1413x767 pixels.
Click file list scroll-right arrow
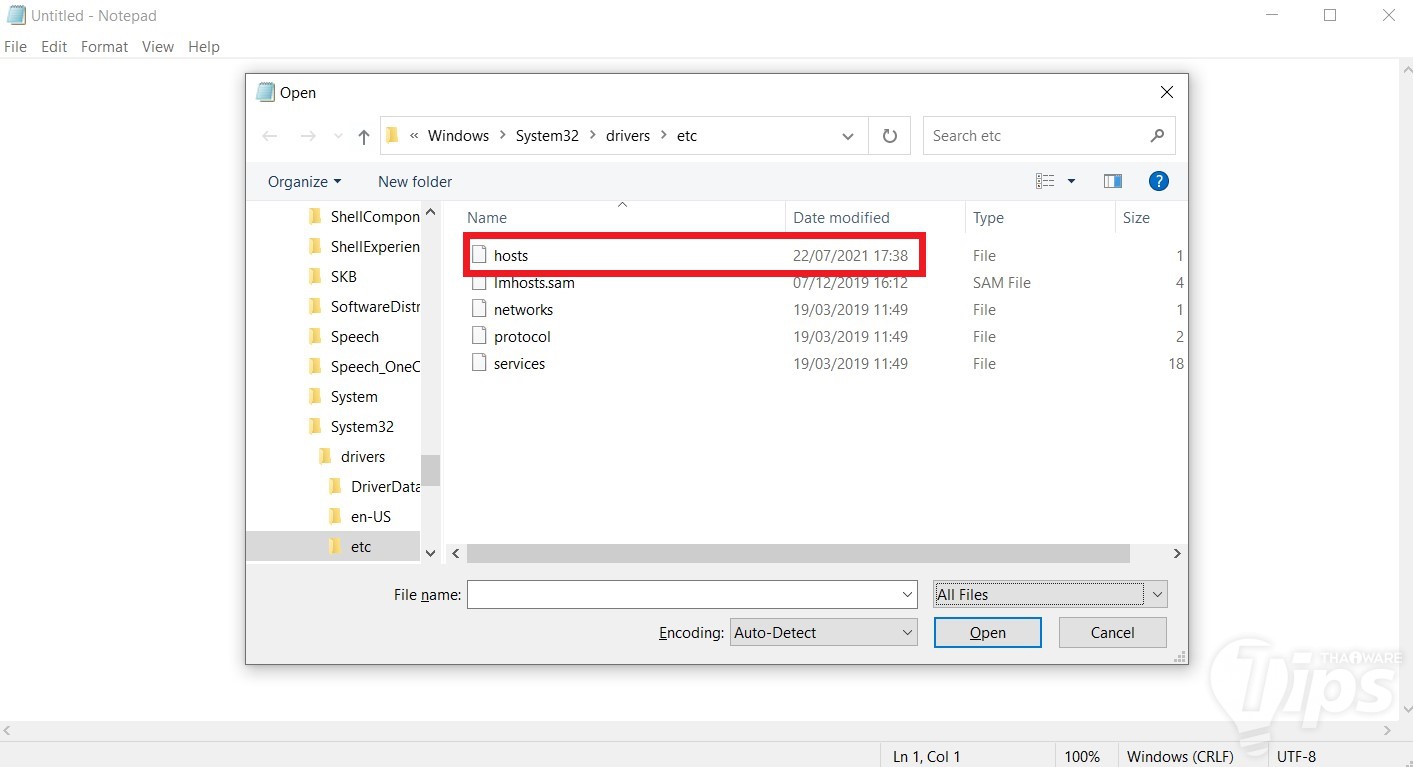[x=1177, y=553]
